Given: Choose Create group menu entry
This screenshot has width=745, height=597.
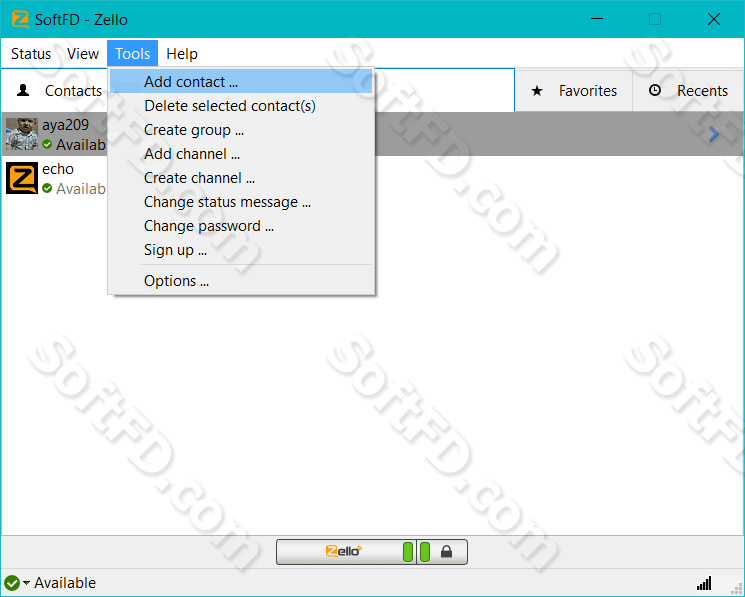Looking at the screenshot, I should click(241, 130).
